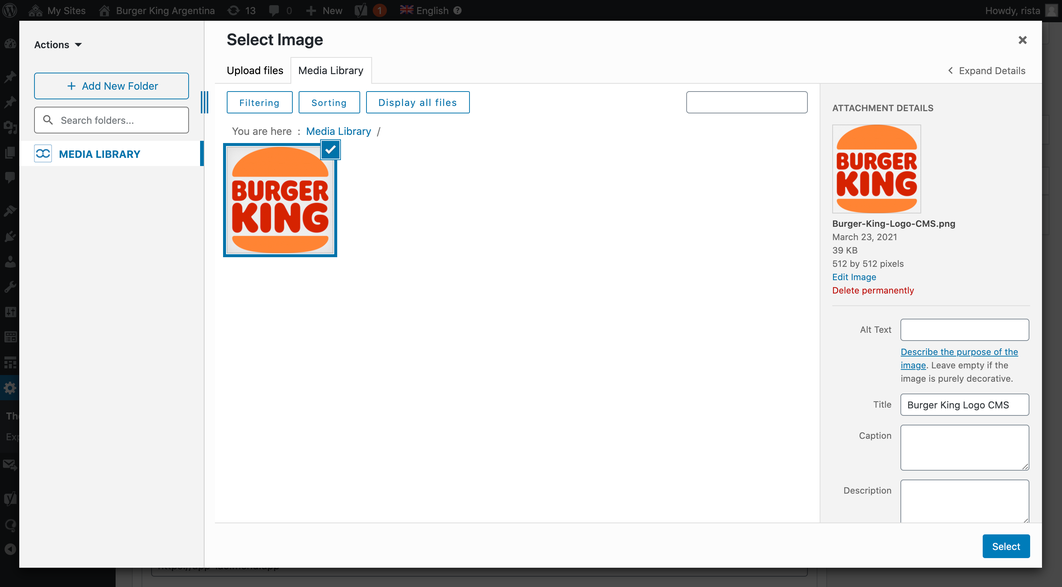
Task: Open the Burger King Argentina site menu
Action: pos(156,10)
